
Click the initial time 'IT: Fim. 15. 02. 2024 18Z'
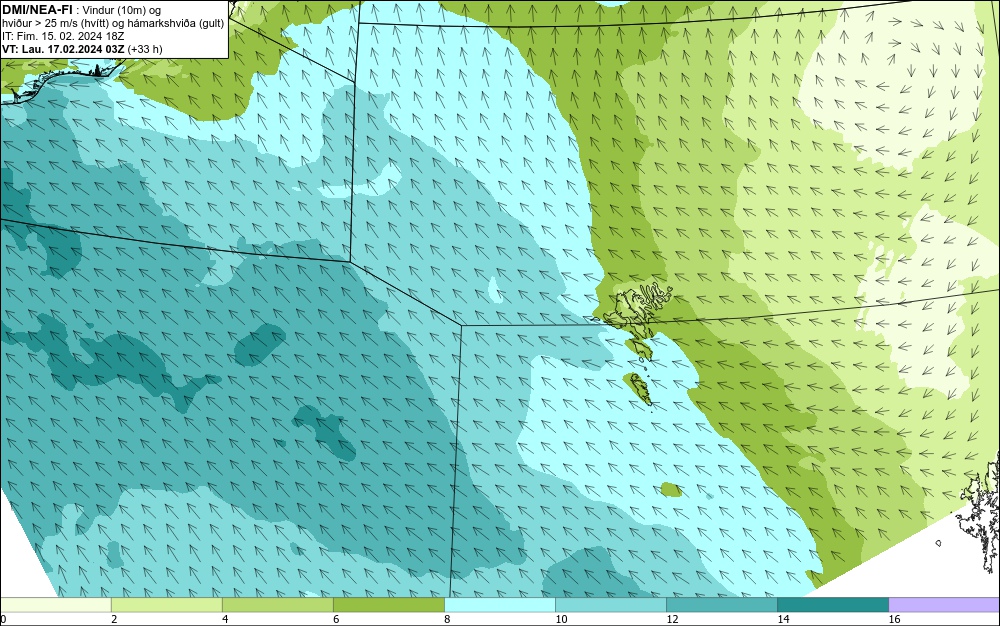coord(63,36)
